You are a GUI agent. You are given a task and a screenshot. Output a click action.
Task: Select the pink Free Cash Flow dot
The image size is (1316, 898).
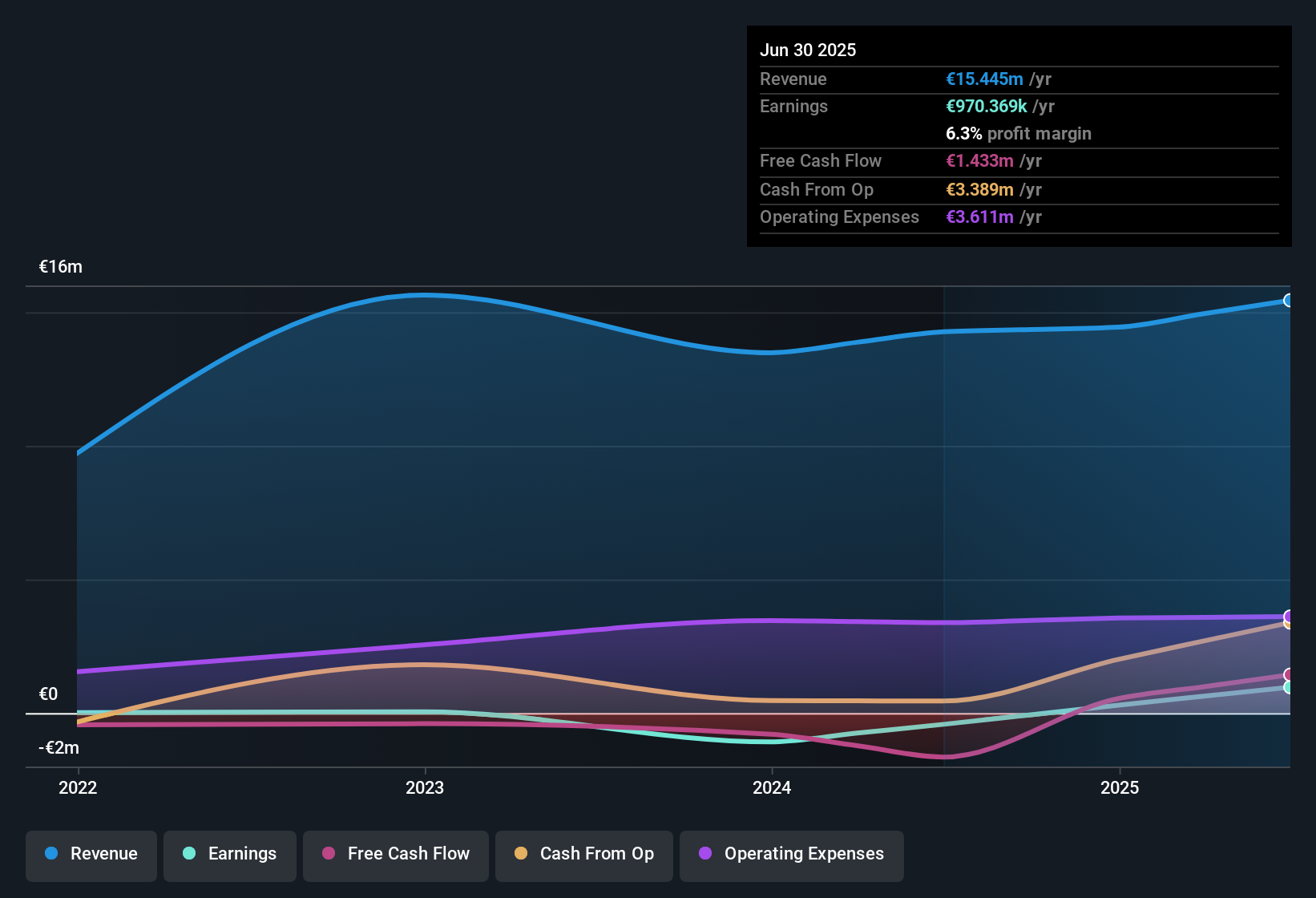(329, 855)
